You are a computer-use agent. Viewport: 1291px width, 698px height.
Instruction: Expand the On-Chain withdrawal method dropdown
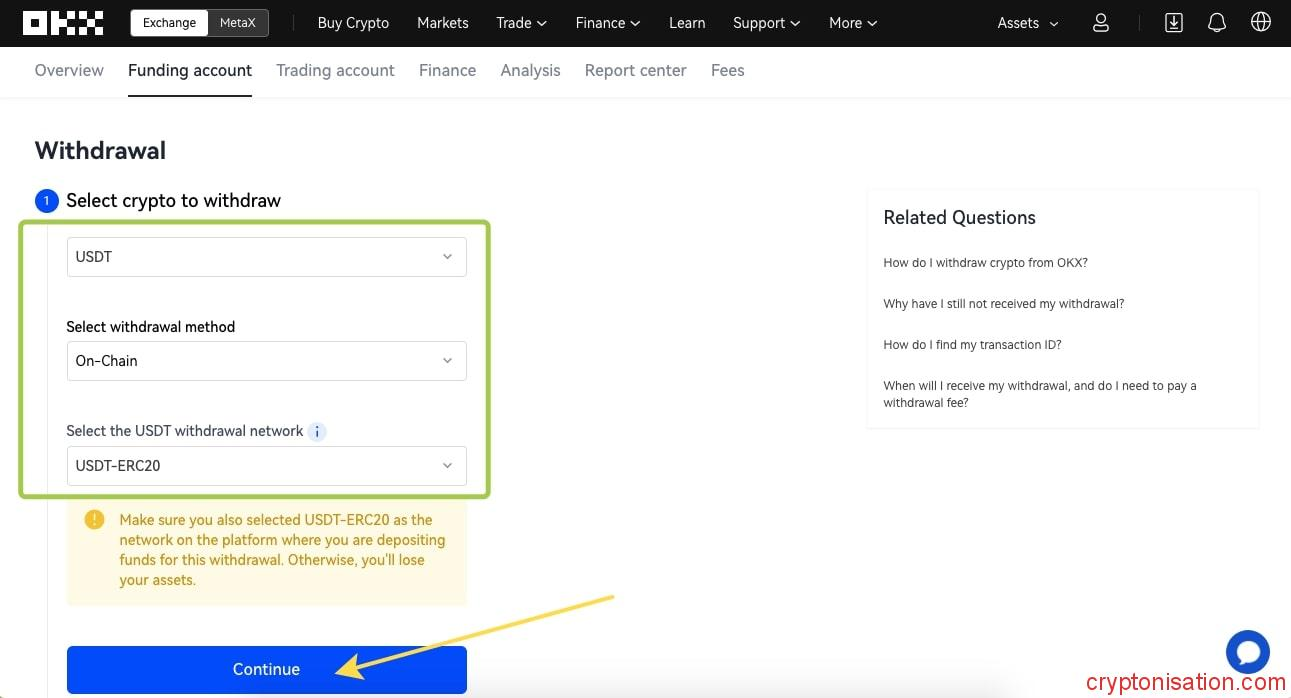coord(266,361)
